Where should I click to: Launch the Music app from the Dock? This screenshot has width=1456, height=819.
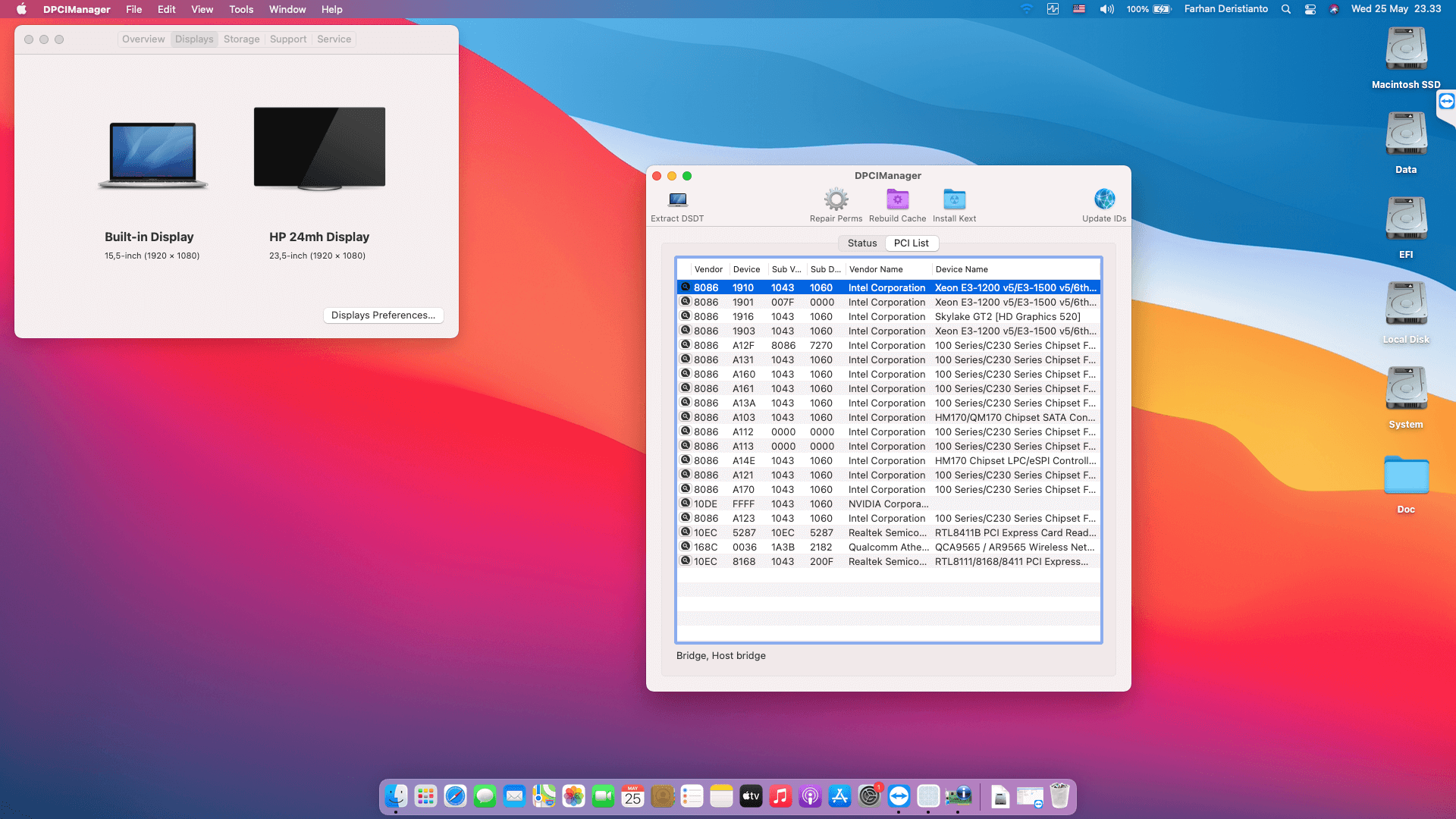click(x=780, y=796)
